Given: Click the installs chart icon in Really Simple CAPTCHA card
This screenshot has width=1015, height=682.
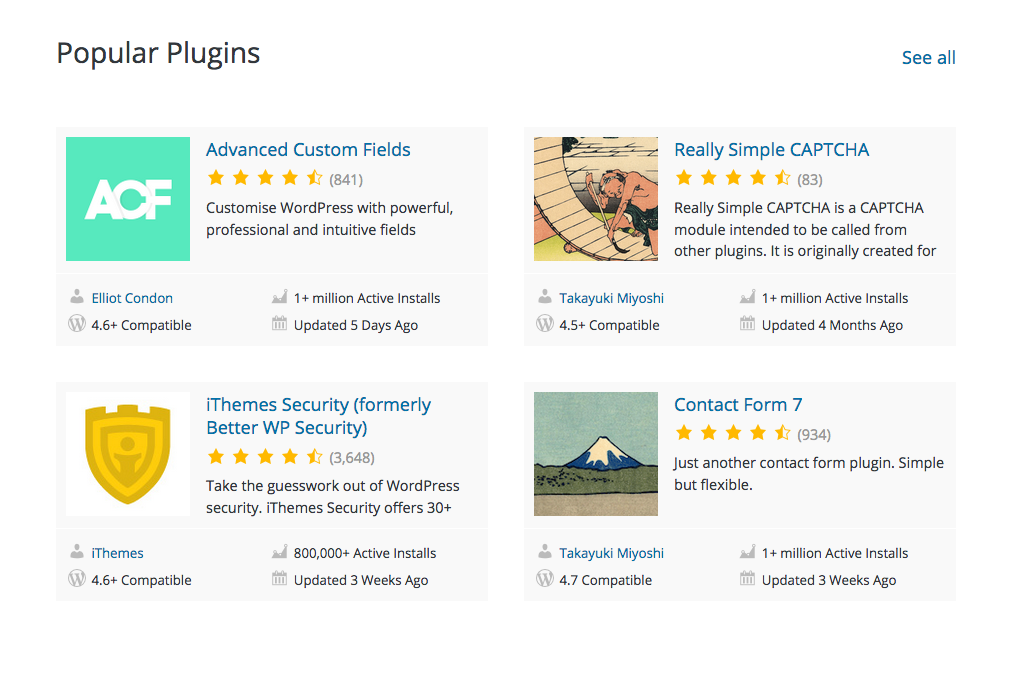Looking at the screenshot, I should [748, 297].
